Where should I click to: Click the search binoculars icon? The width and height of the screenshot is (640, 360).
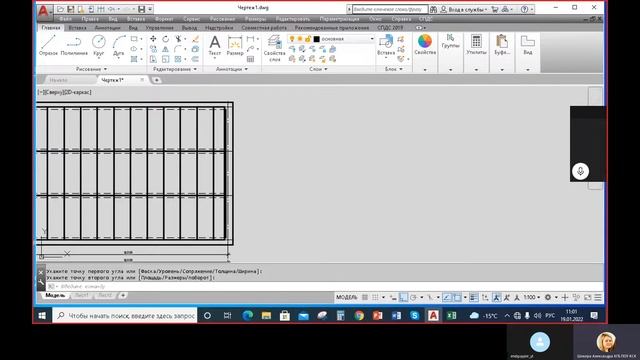[x=433, y=9]
